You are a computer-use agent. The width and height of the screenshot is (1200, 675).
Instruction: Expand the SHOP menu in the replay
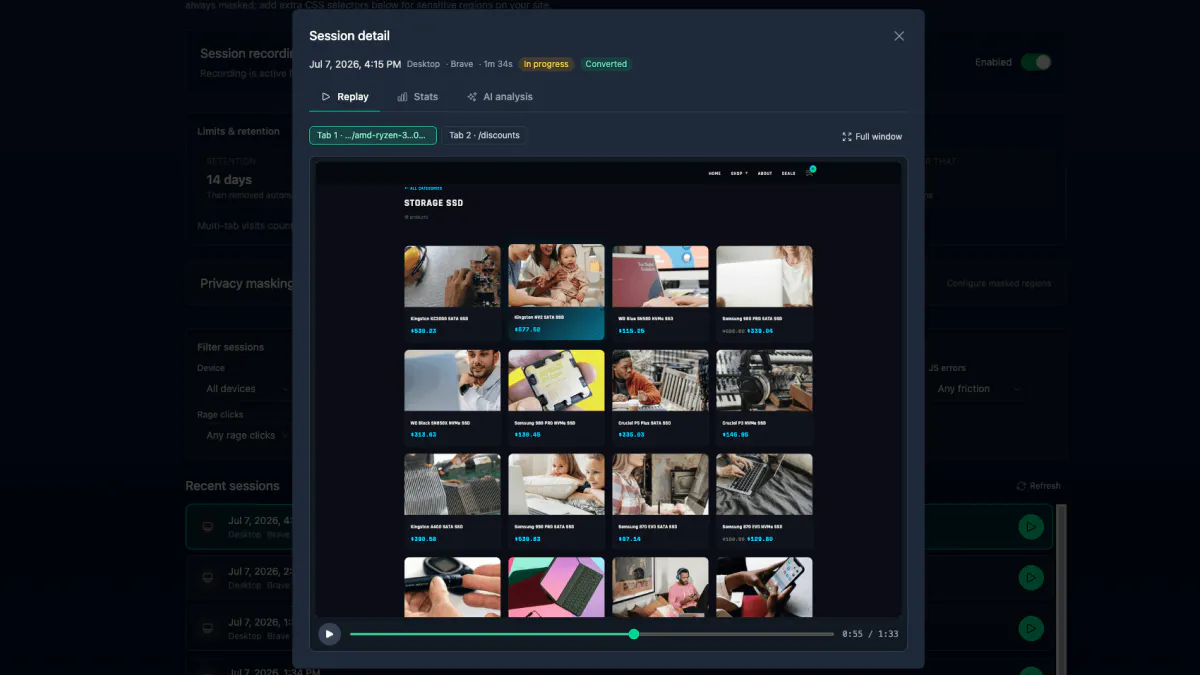[x=740, y=173]
